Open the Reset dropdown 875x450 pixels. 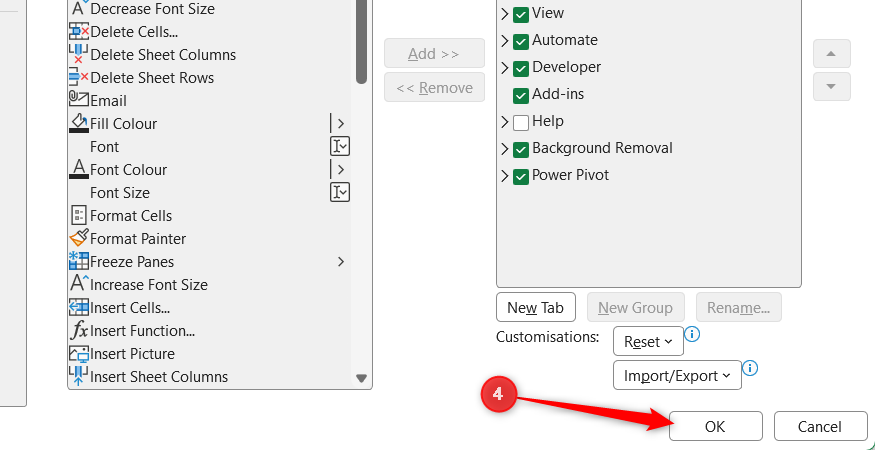[x=648, y=341]
